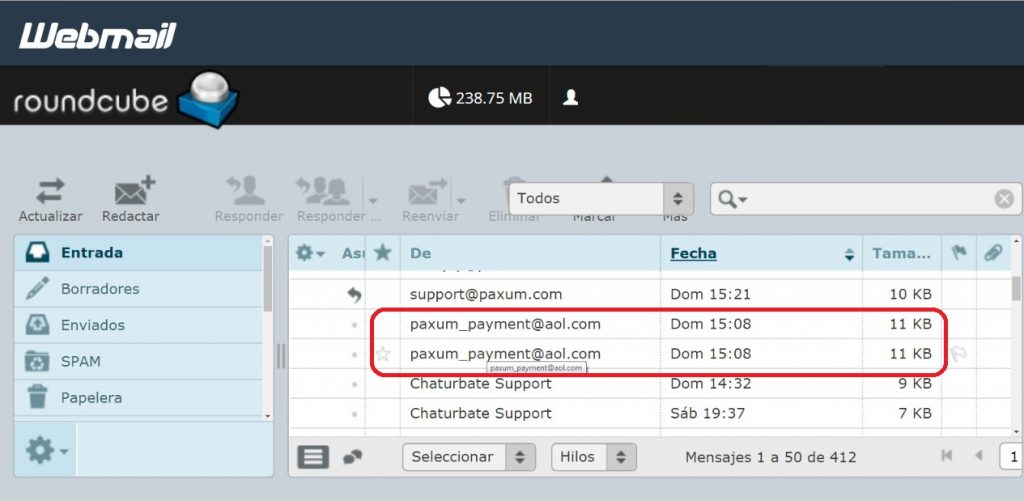
Task: Sort messages by Tamaño column
Action: tap(902, 253)
